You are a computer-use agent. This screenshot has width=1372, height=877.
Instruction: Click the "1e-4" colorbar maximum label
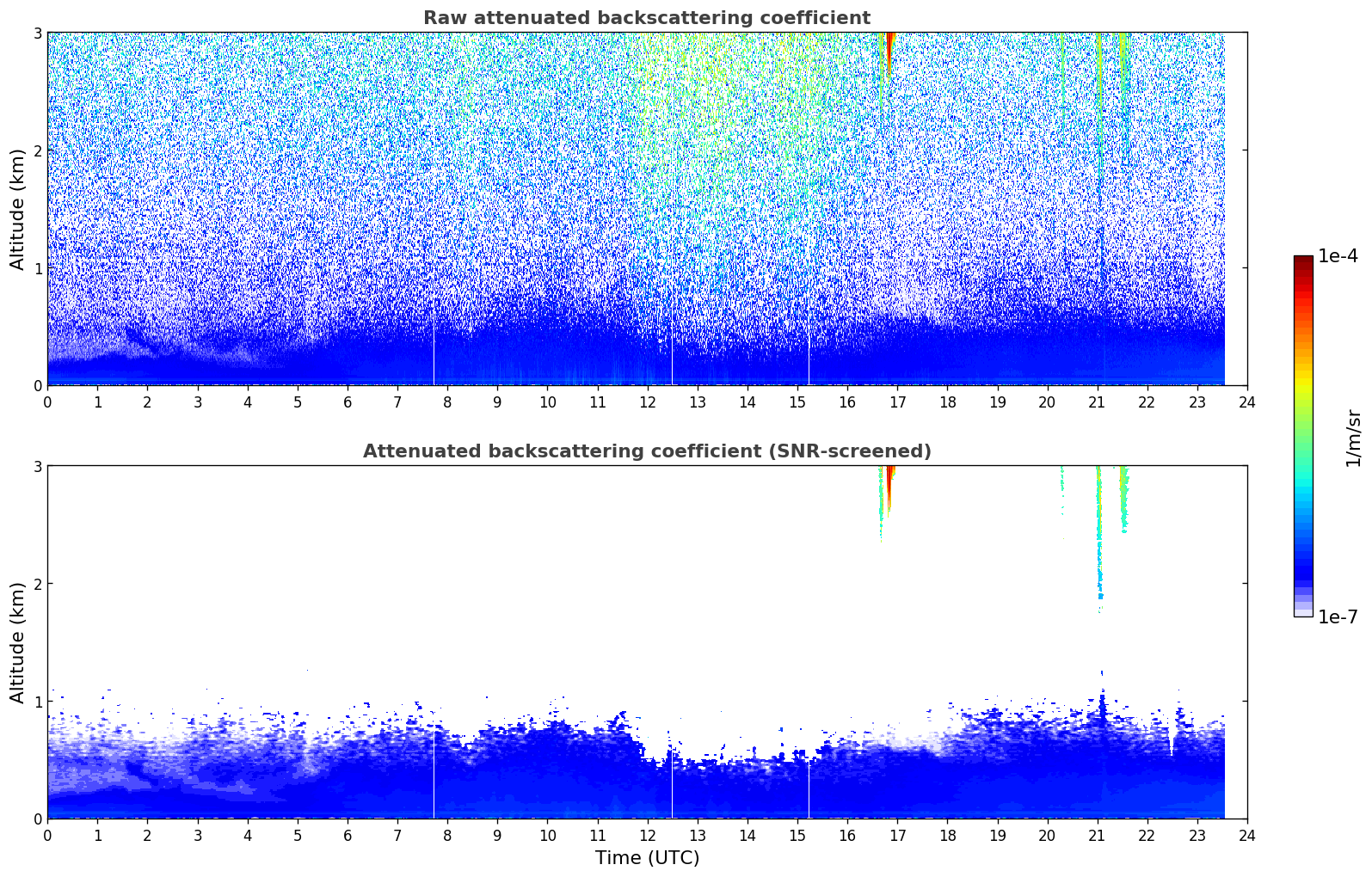(x=1338, y=256)
